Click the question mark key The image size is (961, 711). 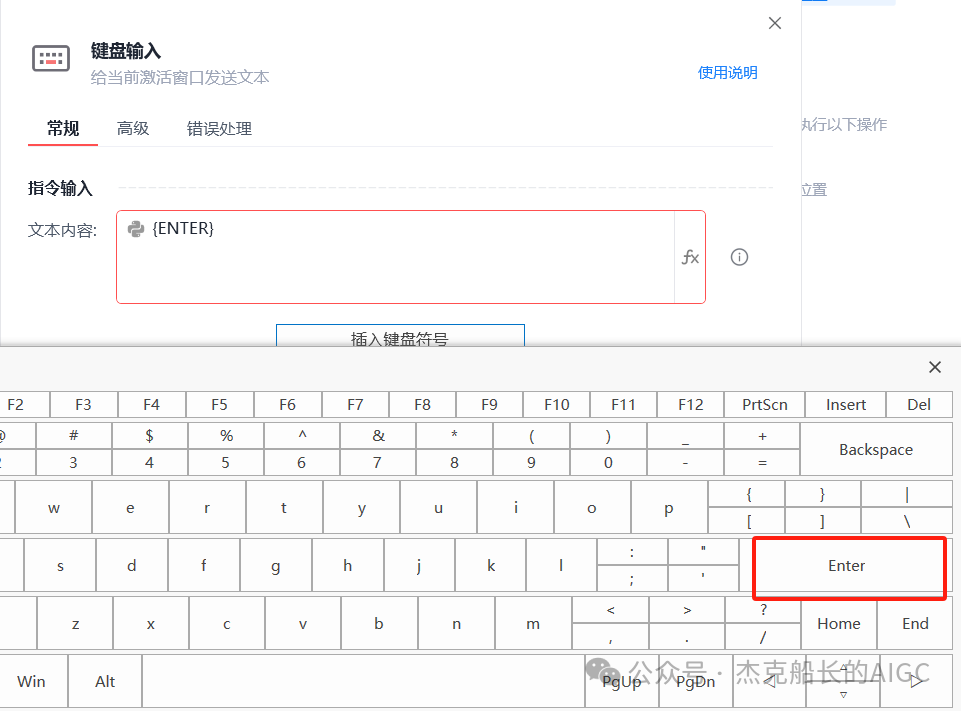coord(763,610)
